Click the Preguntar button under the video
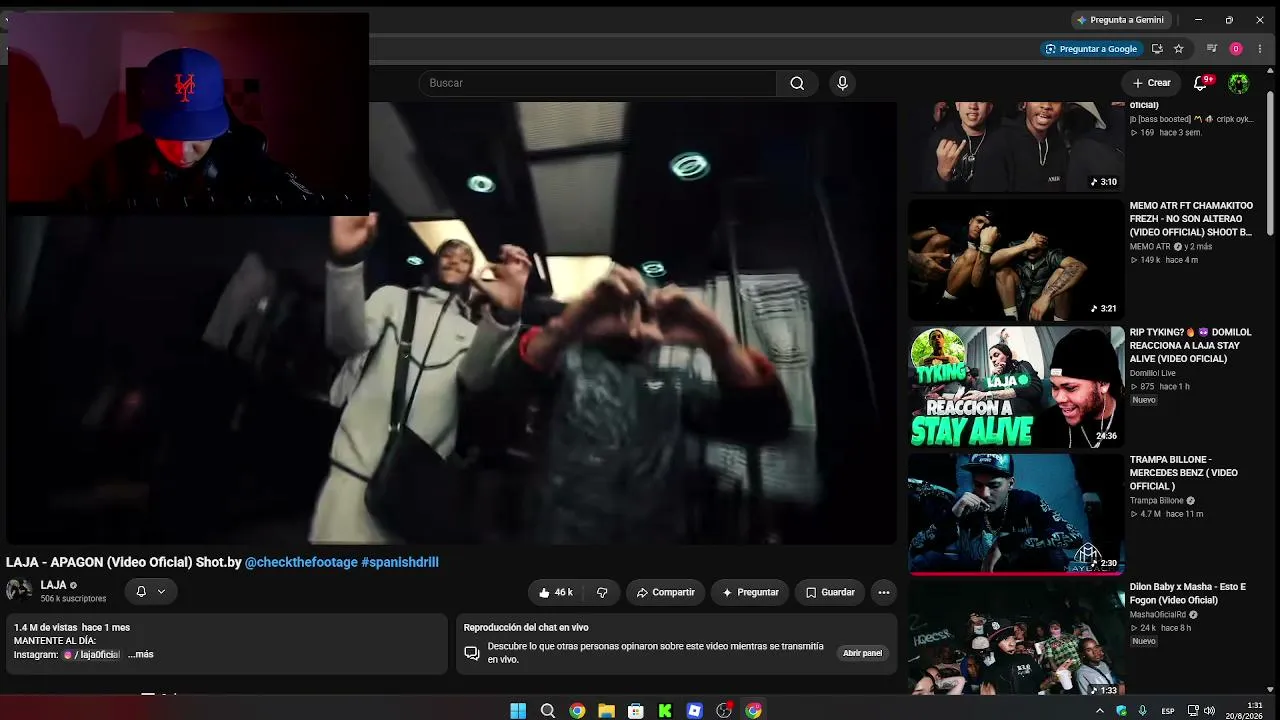This screenshot has width=1280, height=720. click(x=750, y=592)
